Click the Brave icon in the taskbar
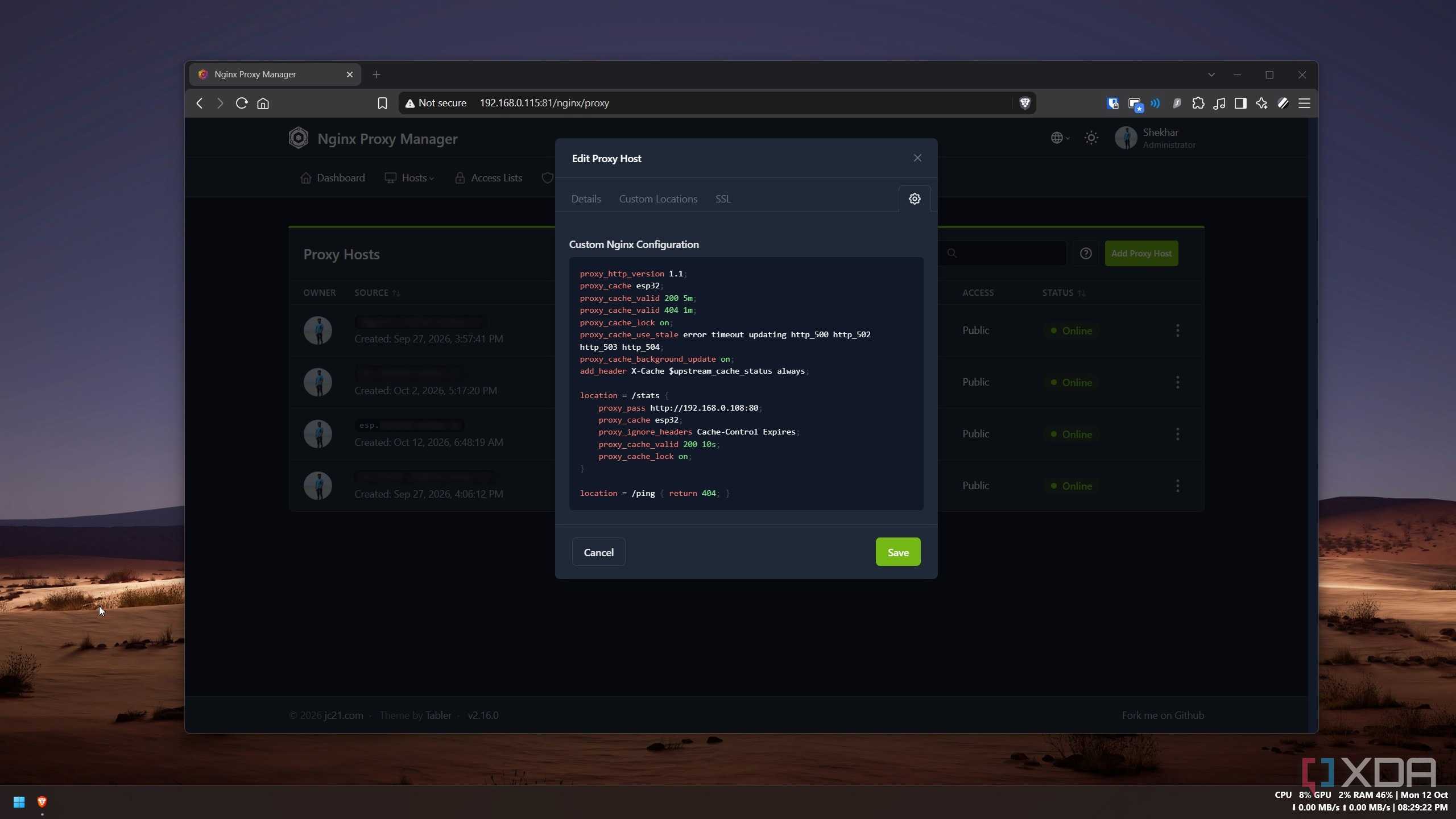 pos(42,802)
